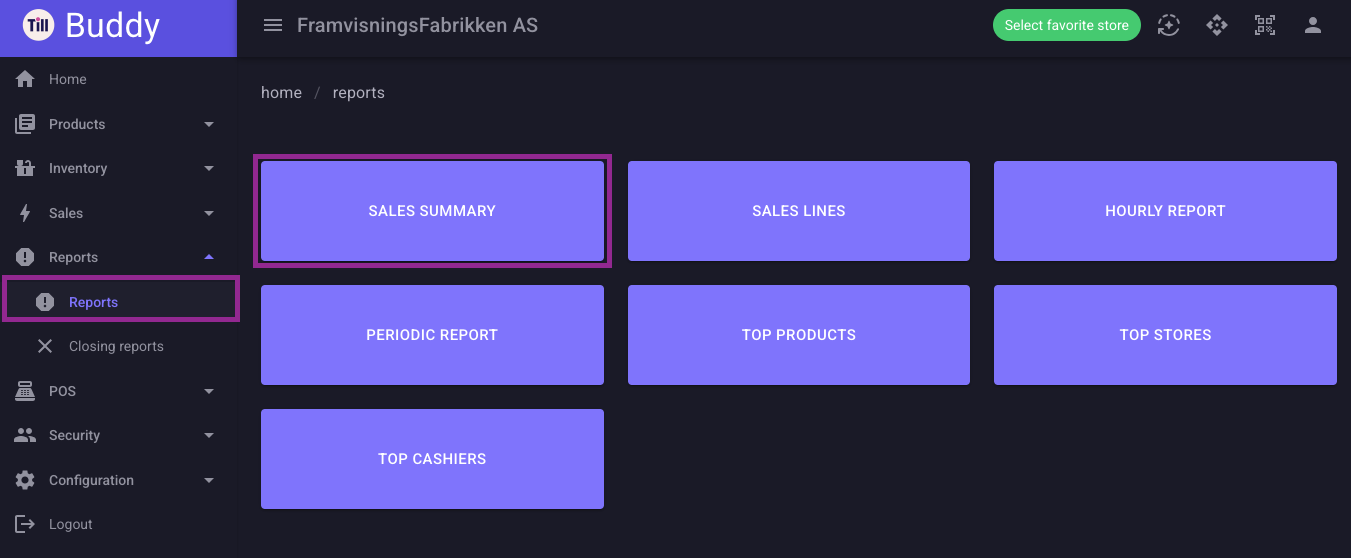Select the Security sidebar menu item
The height and width of the screenshot is (558, 1351).
click(119, 435)
